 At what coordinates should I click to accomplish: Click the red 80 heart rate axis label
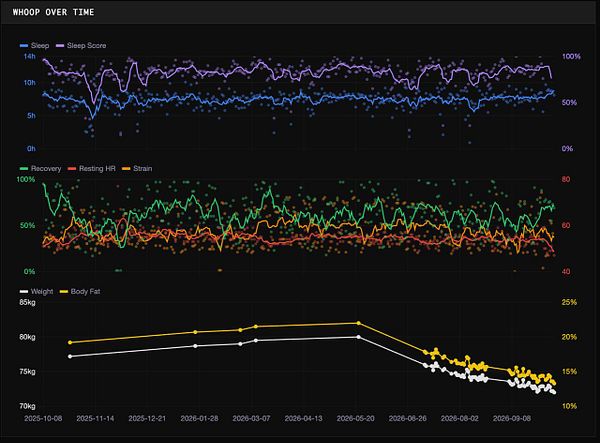(566, 179)
